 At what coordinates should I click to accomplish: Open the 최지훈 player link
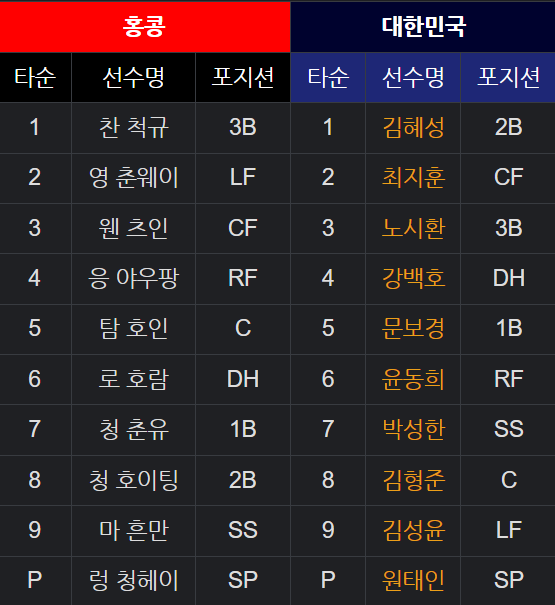tap(413, 177)
